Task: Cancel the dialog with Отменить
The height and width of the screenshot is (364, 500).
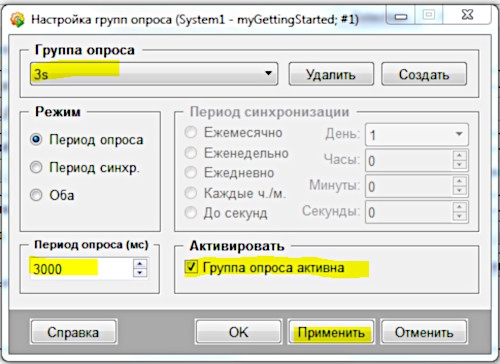Action: tap(424, 332)
